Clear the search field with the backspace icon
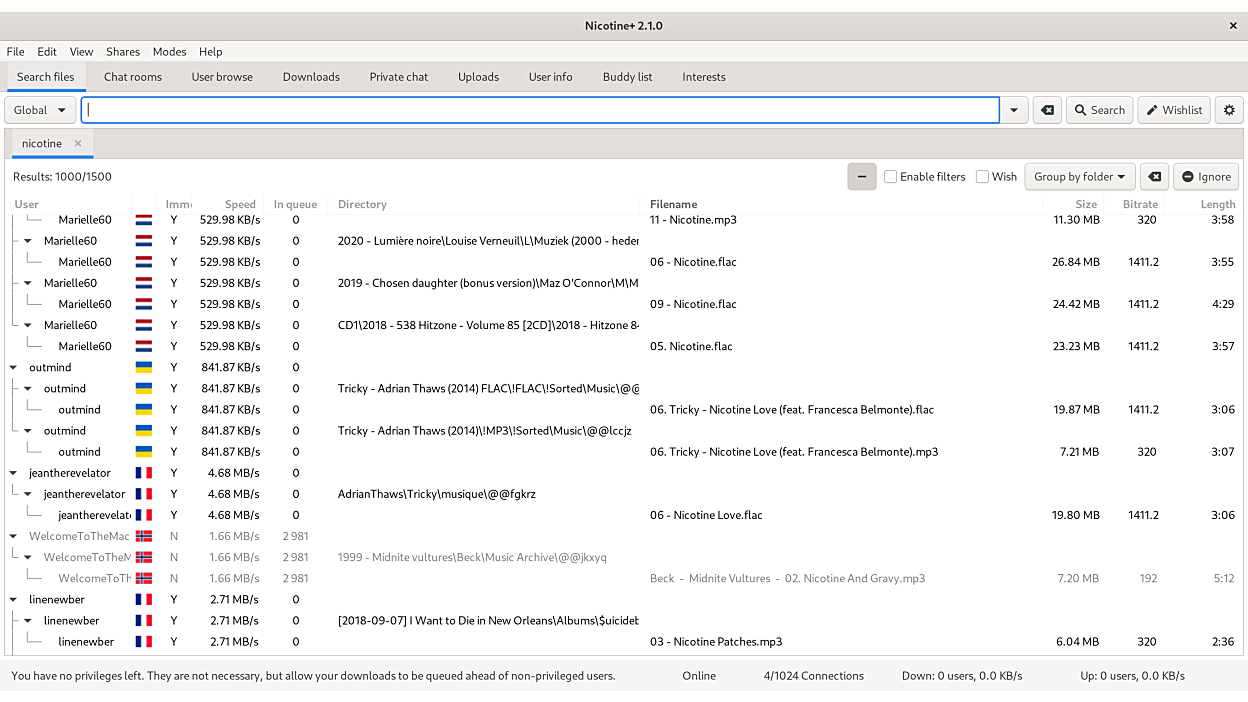The image size is (1248, 702). [1047, 110]
